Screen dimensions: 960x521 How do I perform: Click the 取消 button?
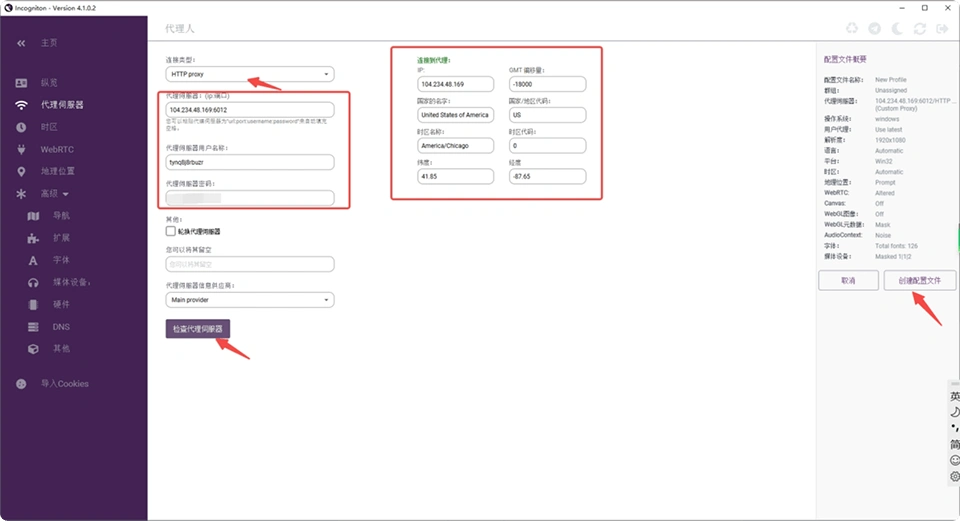[848, 281]
